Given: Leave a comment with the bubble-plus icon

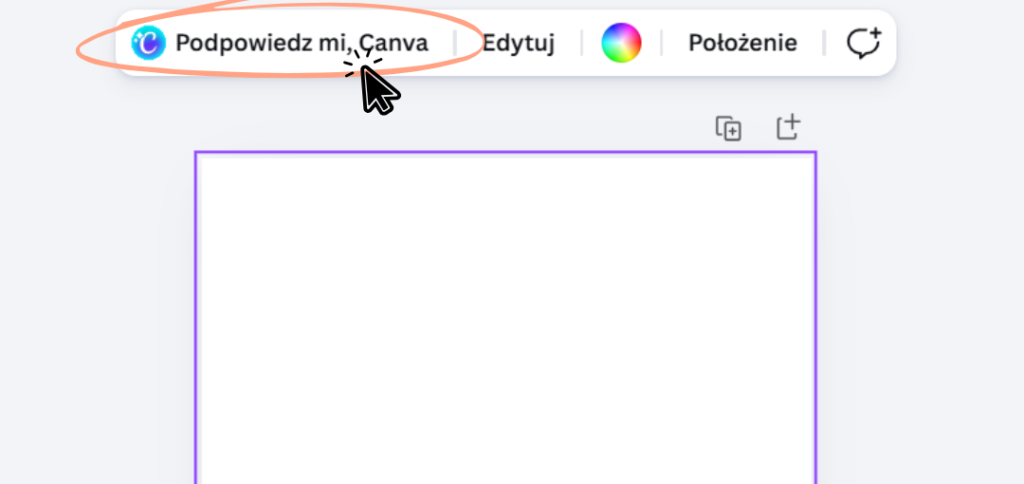Looking at the screenshot, I should tap(863, 43).
